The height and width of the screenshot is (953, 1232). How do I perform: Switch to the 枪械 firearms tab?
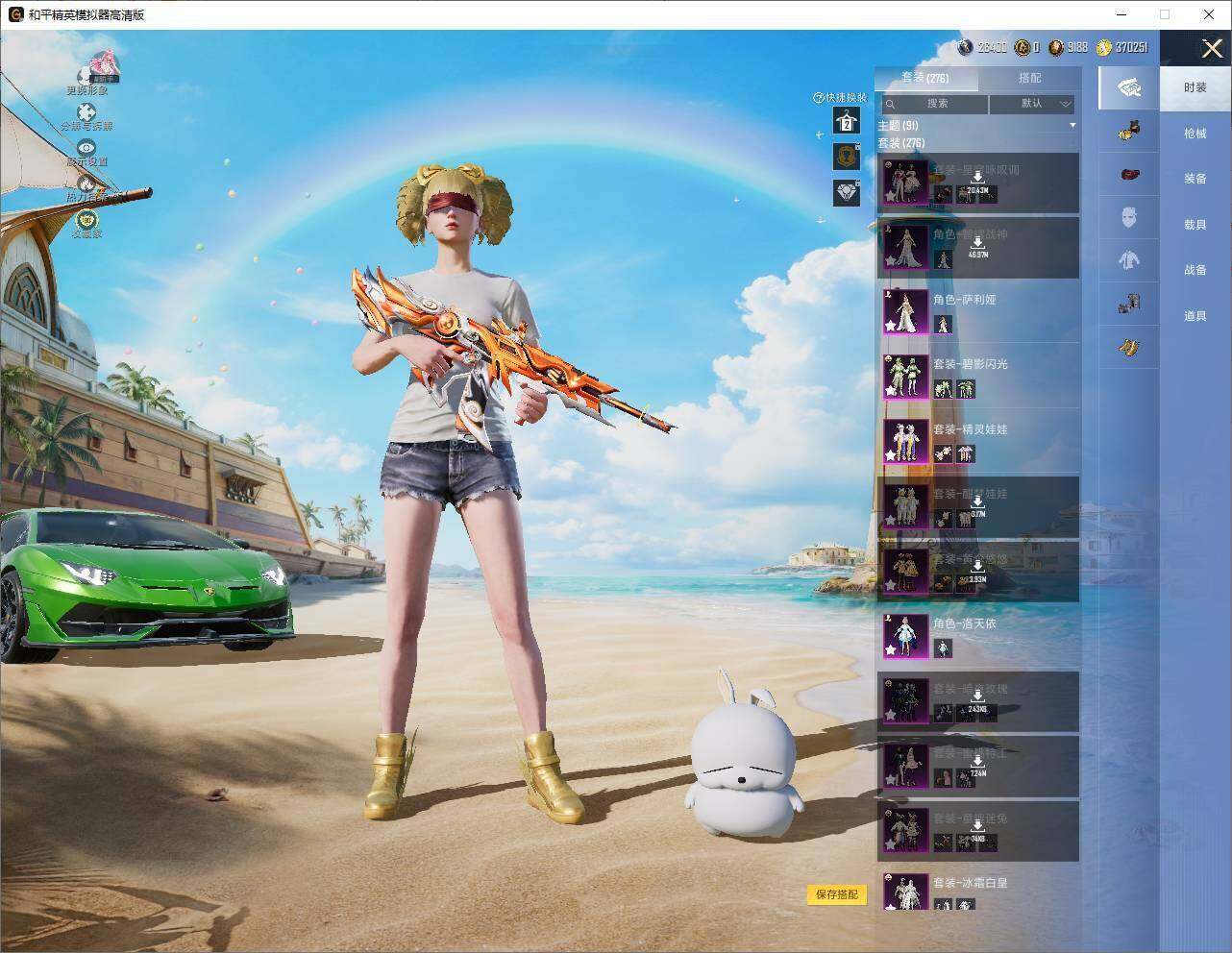pos(1195,134)
